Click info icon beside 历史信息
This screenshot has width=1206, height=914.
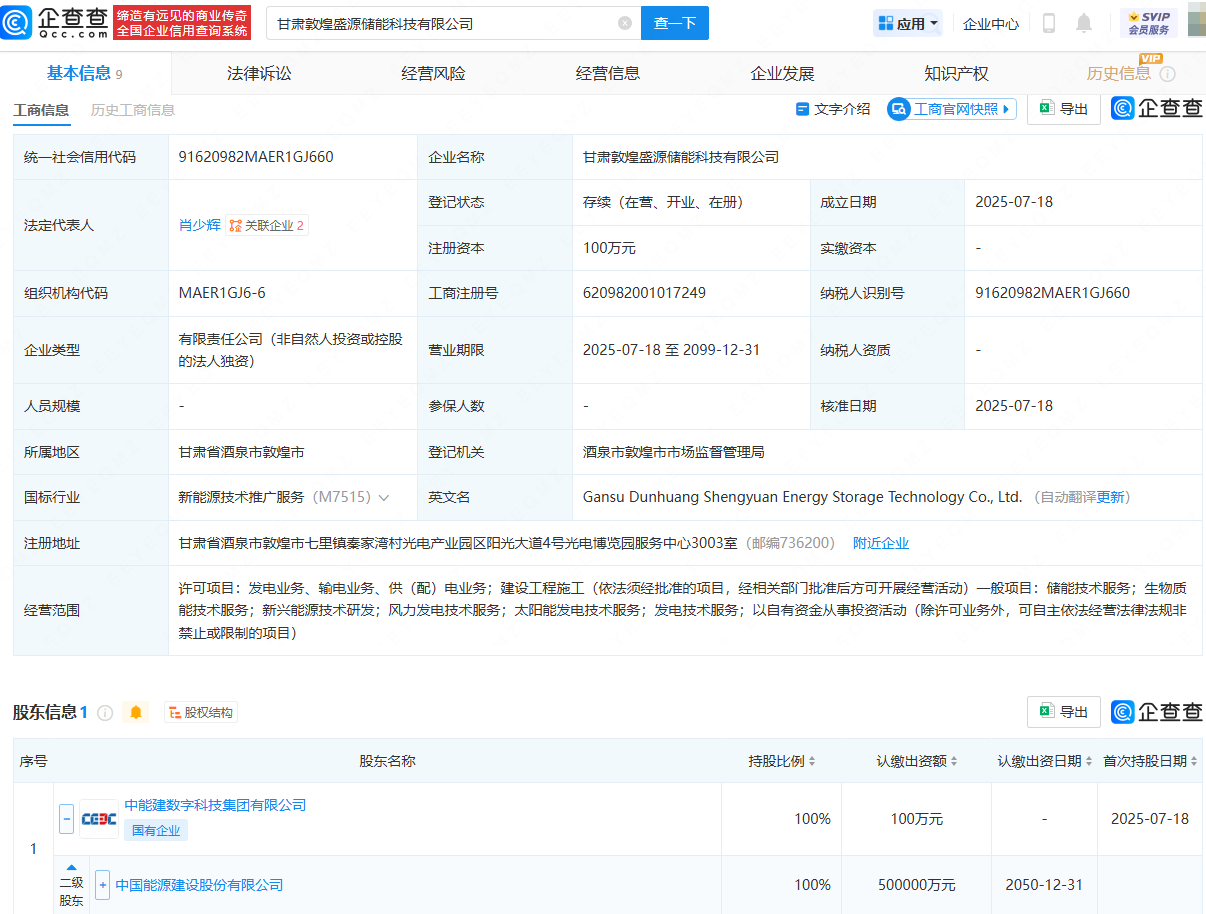pyautogui.click(x=1168, y=74)
